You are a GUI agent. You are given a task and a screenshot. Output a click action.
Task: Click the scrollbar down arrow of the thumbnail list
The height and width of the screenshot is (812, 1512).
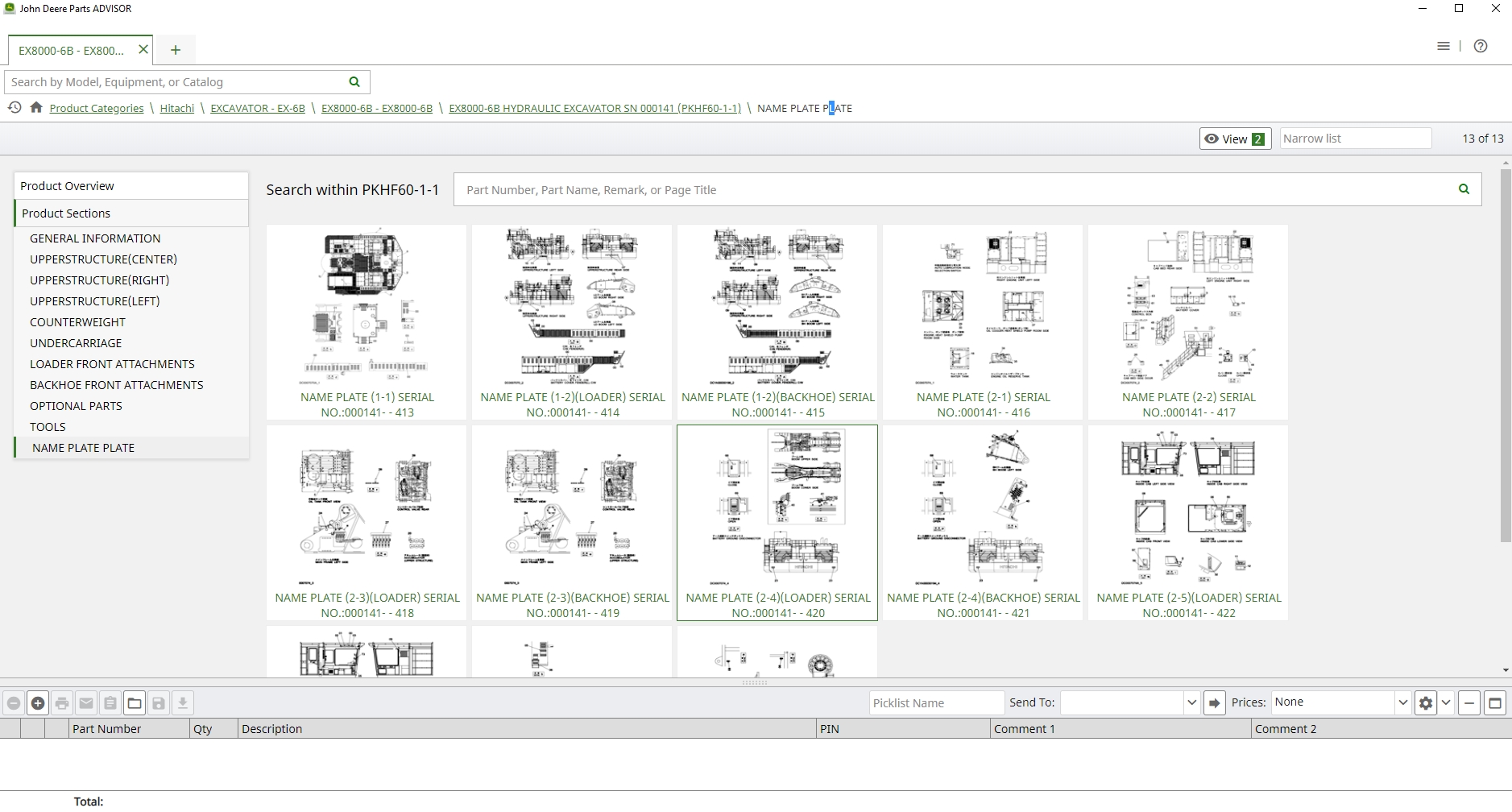[1506, 670]
